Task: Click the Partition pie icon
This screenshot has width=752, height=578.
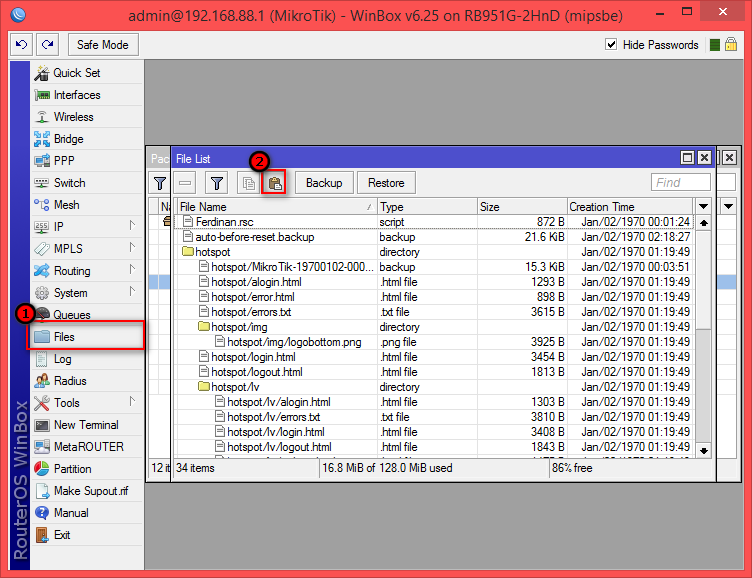Action: (x=42, y=469)
